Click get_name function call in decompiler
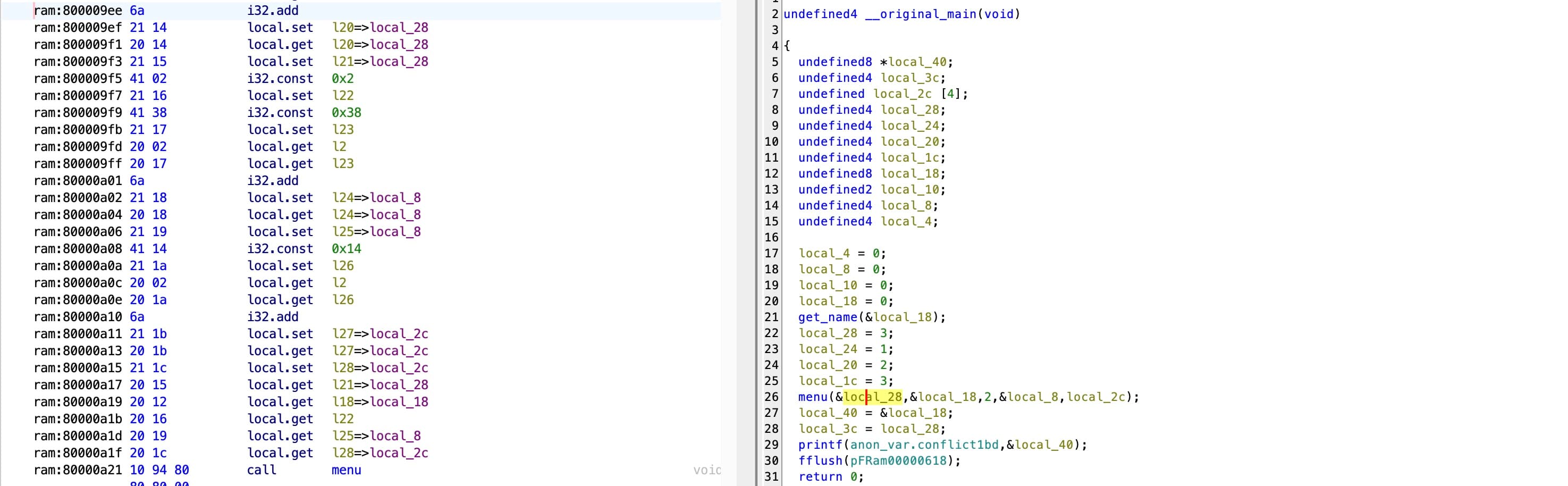 tap(827, 317)
